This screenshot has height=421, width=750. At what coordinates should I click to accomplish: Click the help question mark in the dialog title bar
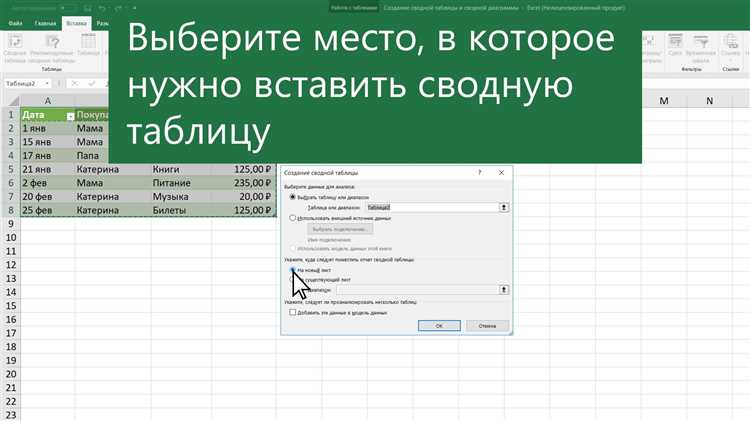[480, 172]
